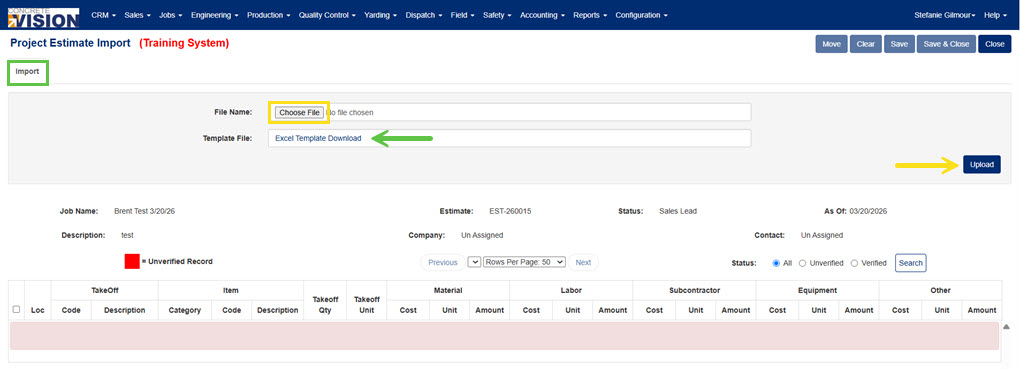Click the red Unverified Record swatch
Image resolution: width=1020 pixels, height=369 pixels.
pos(132,262)
